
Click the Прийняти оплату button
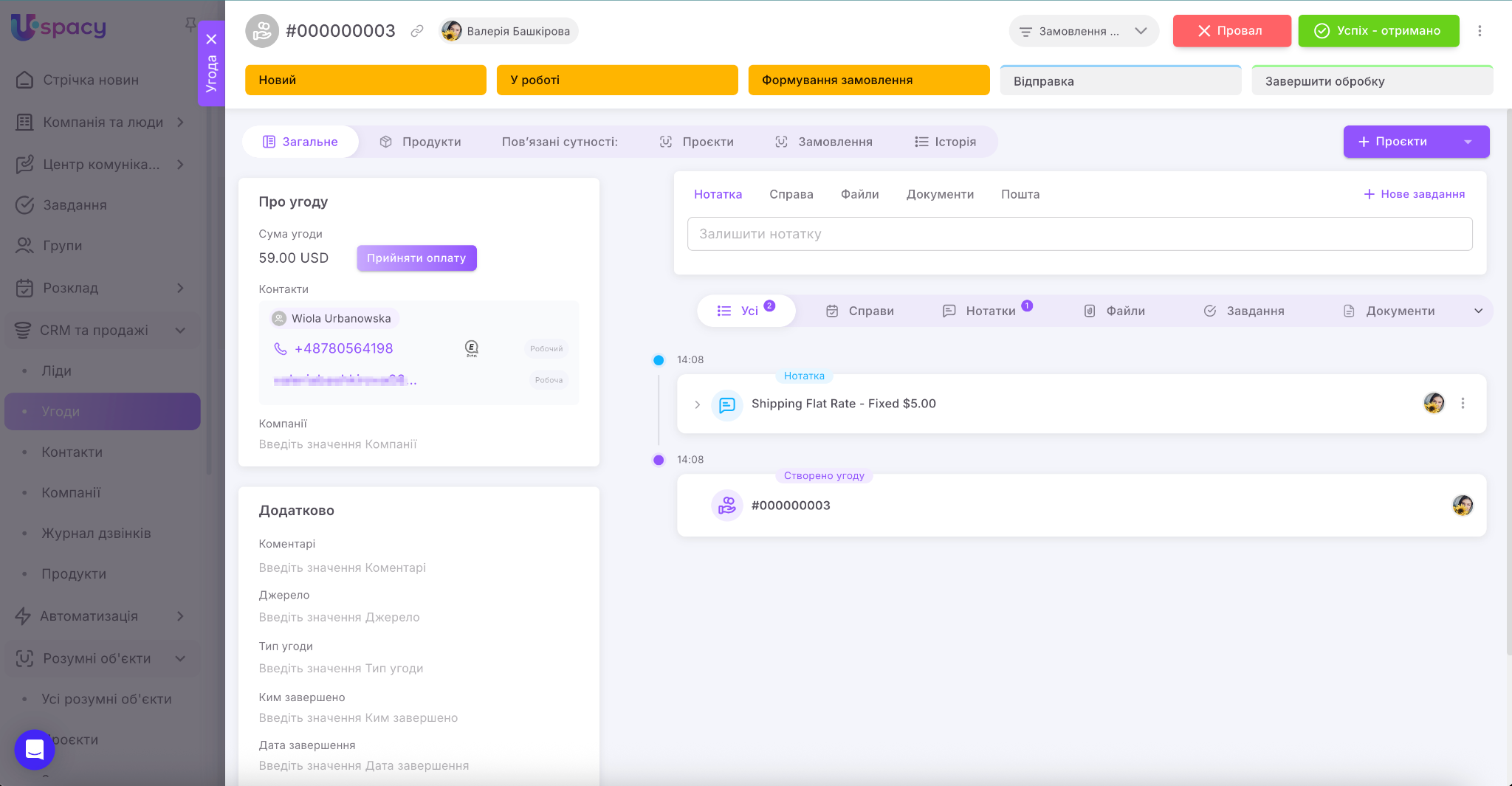click(x=416, y=258)
